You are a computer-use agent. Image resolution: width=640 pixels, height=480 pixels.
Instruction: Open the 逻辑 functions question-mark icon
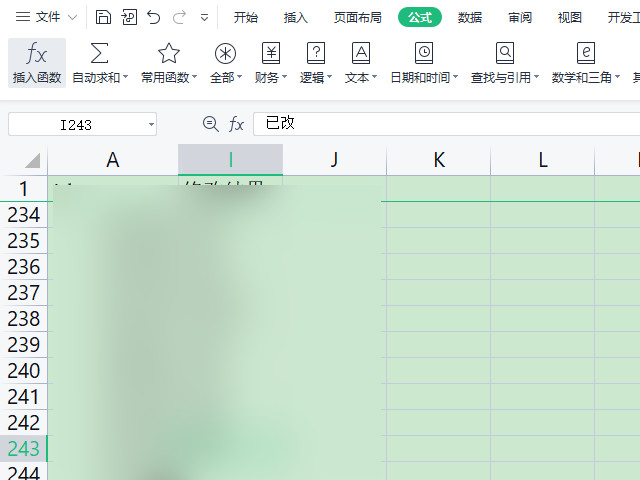point(316,53)
